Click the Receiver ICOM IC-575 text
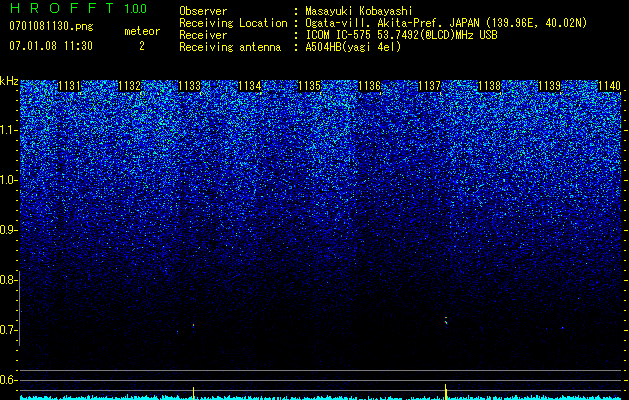Screen dimensions: 629x400 pos(401,35)
